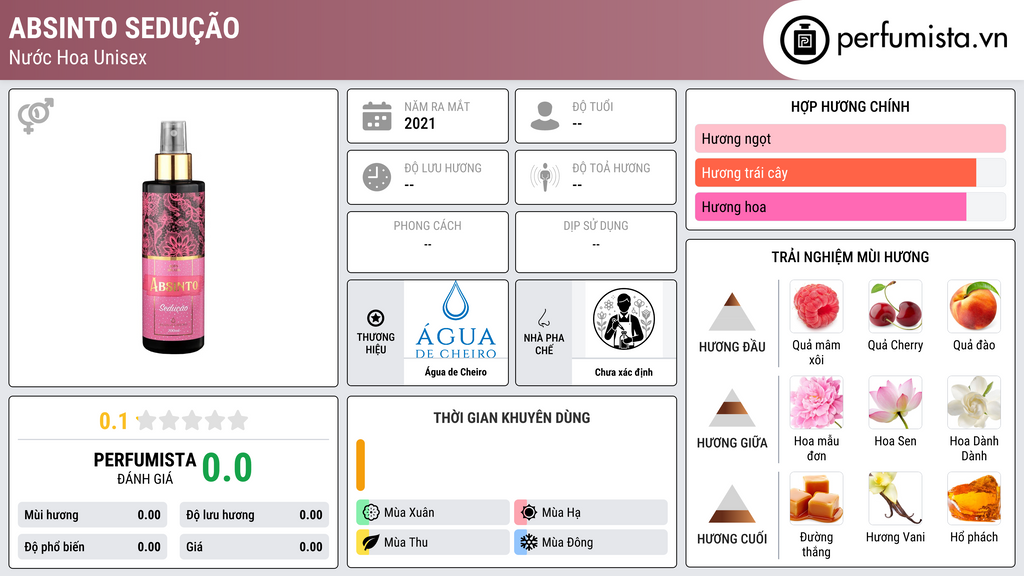1024x576 pixels.
Task: Click the nose icon above Nhà pha chế
Action: pyautogui.click(x=543, y=318)
